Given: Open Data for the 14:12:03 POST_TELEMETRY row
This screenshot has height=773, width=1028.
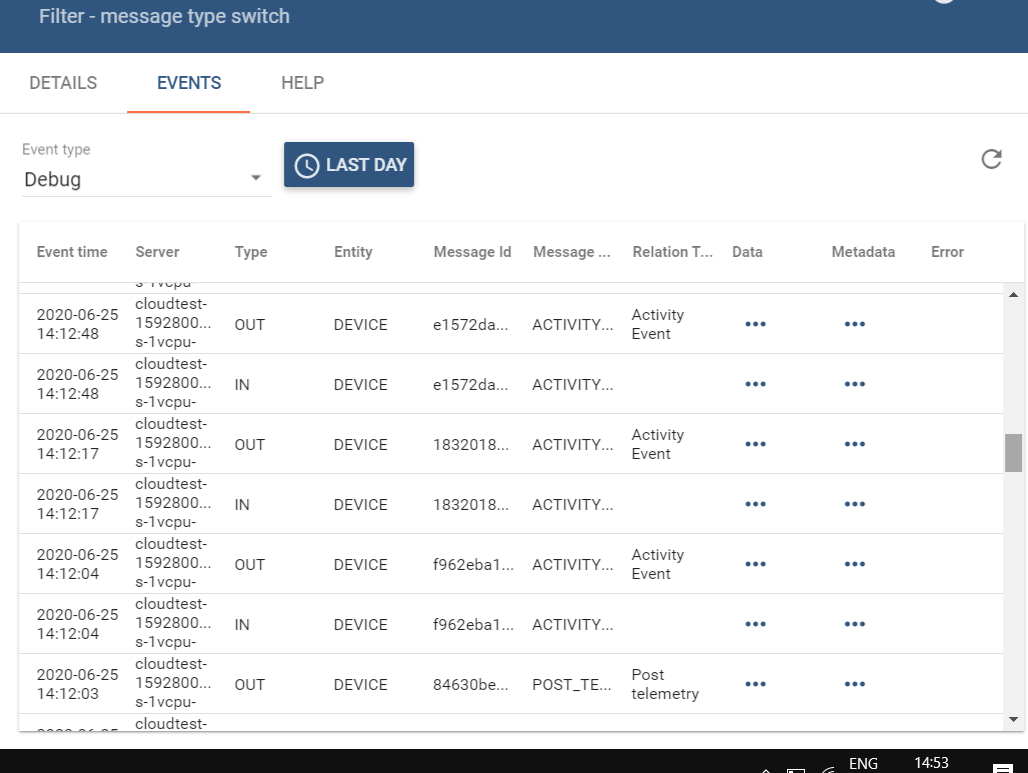Looking at the screenshot, I should click(755, 684).
